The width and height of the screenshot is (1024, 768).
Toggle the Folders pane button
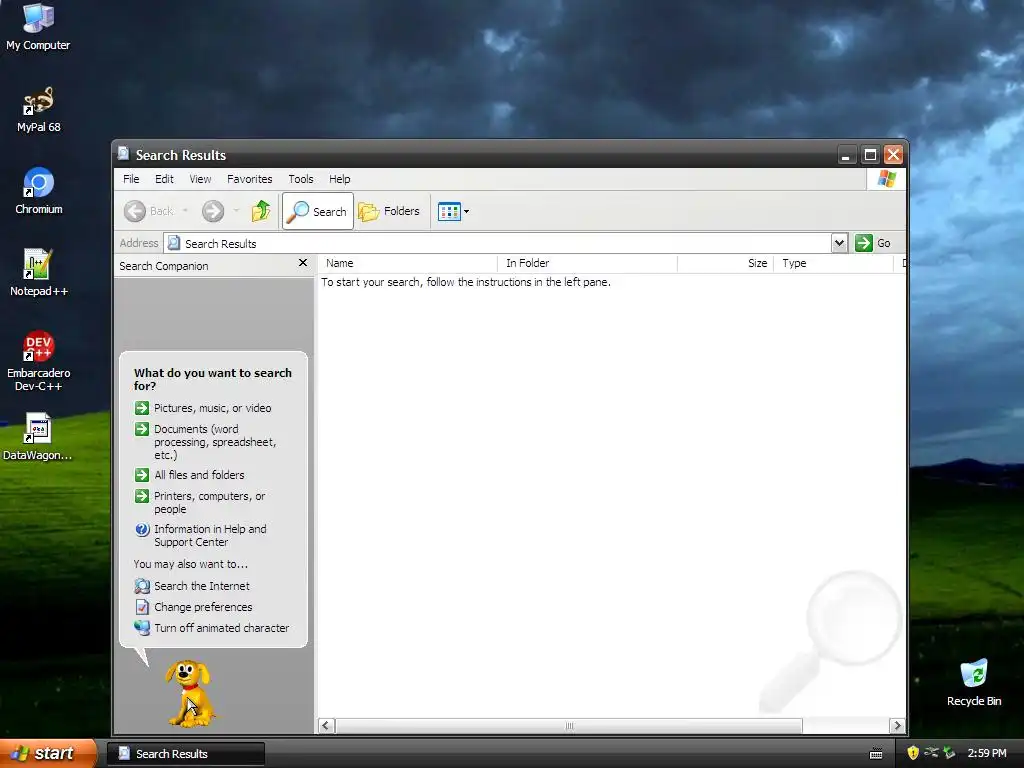coord(389,211)
